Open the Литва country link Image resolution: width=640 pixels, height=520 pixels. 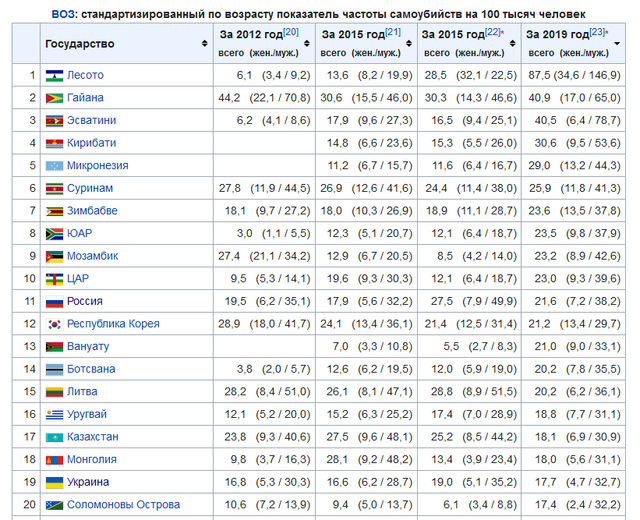[x=82, y=392]
